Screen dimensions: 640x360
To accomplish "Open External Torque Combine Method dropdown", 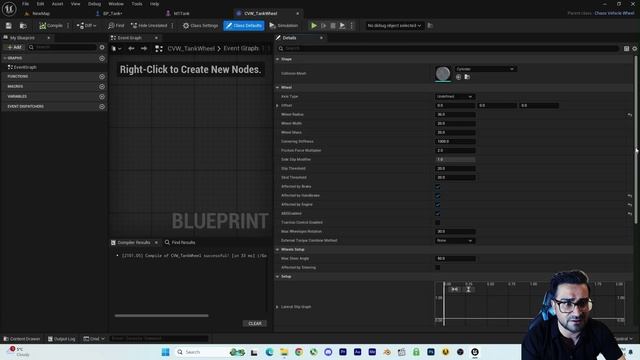I will pyautogui.click(x=455, y=241).
